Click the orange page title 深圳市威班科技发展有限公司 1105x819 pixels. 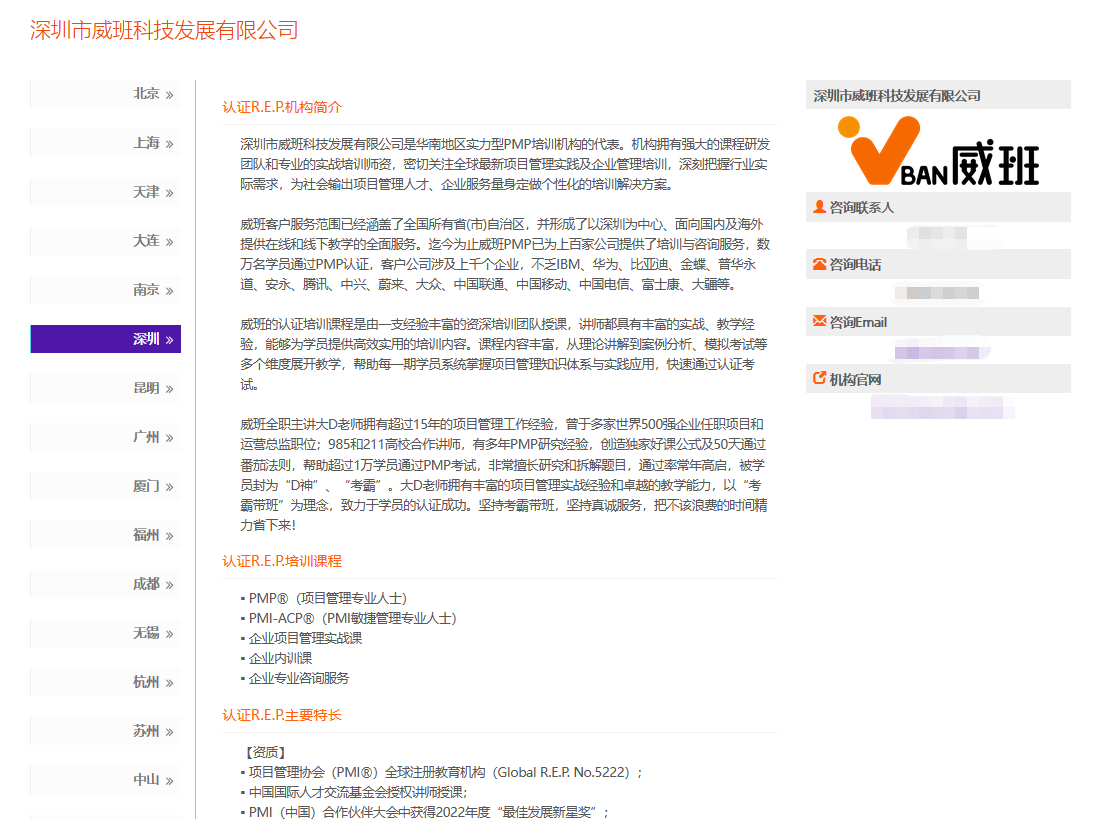pyautogui.click(x=164, y=30)
